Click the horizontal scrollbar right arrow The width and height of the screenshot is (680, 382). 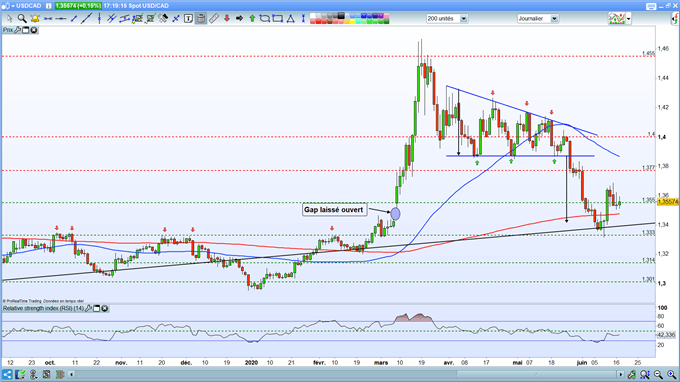click(x=621, y=374)
